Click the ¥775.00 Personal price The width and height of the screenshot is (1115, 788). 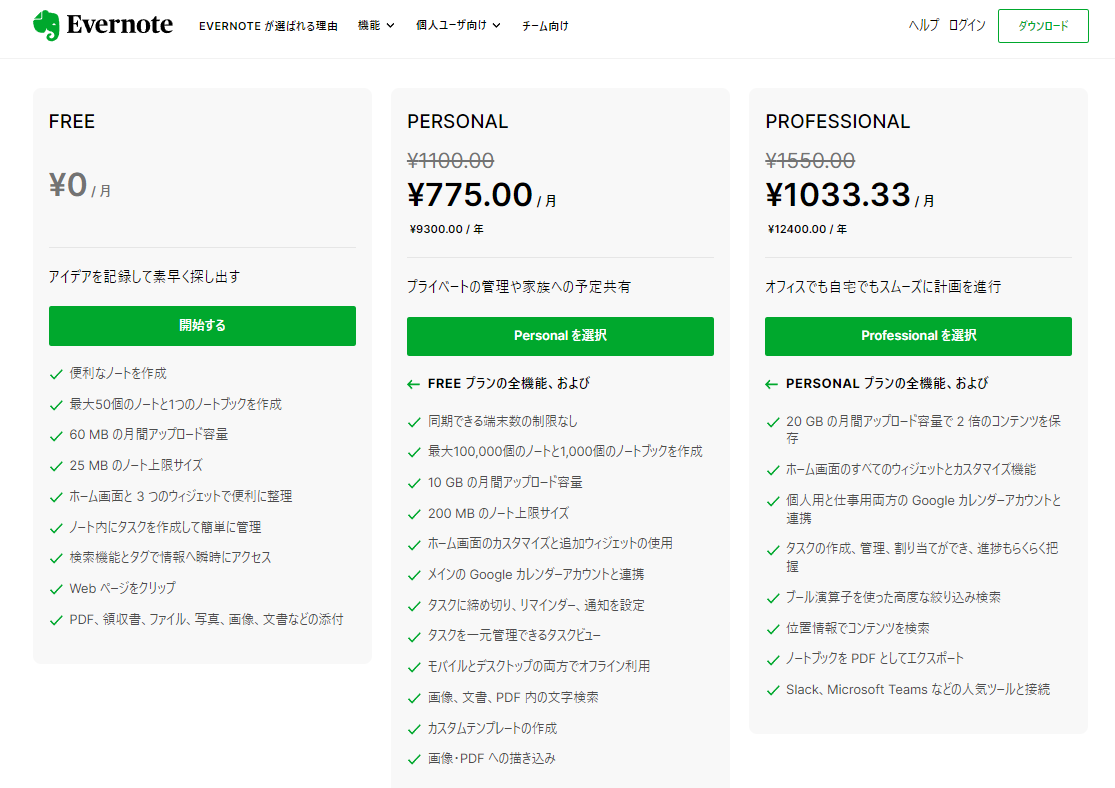click(x=470, y=195)
